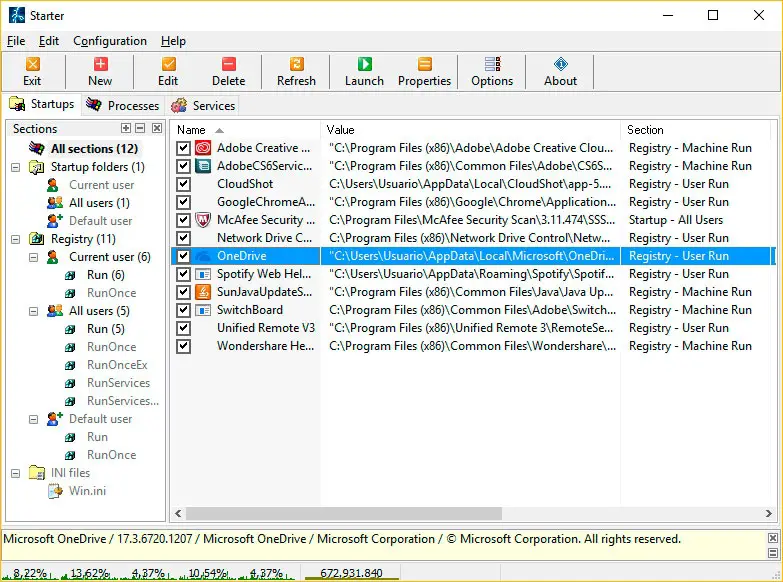This screenshot has width=783, height=582.
Task: Select Run (5) under All users
Action: click(105, 329)
